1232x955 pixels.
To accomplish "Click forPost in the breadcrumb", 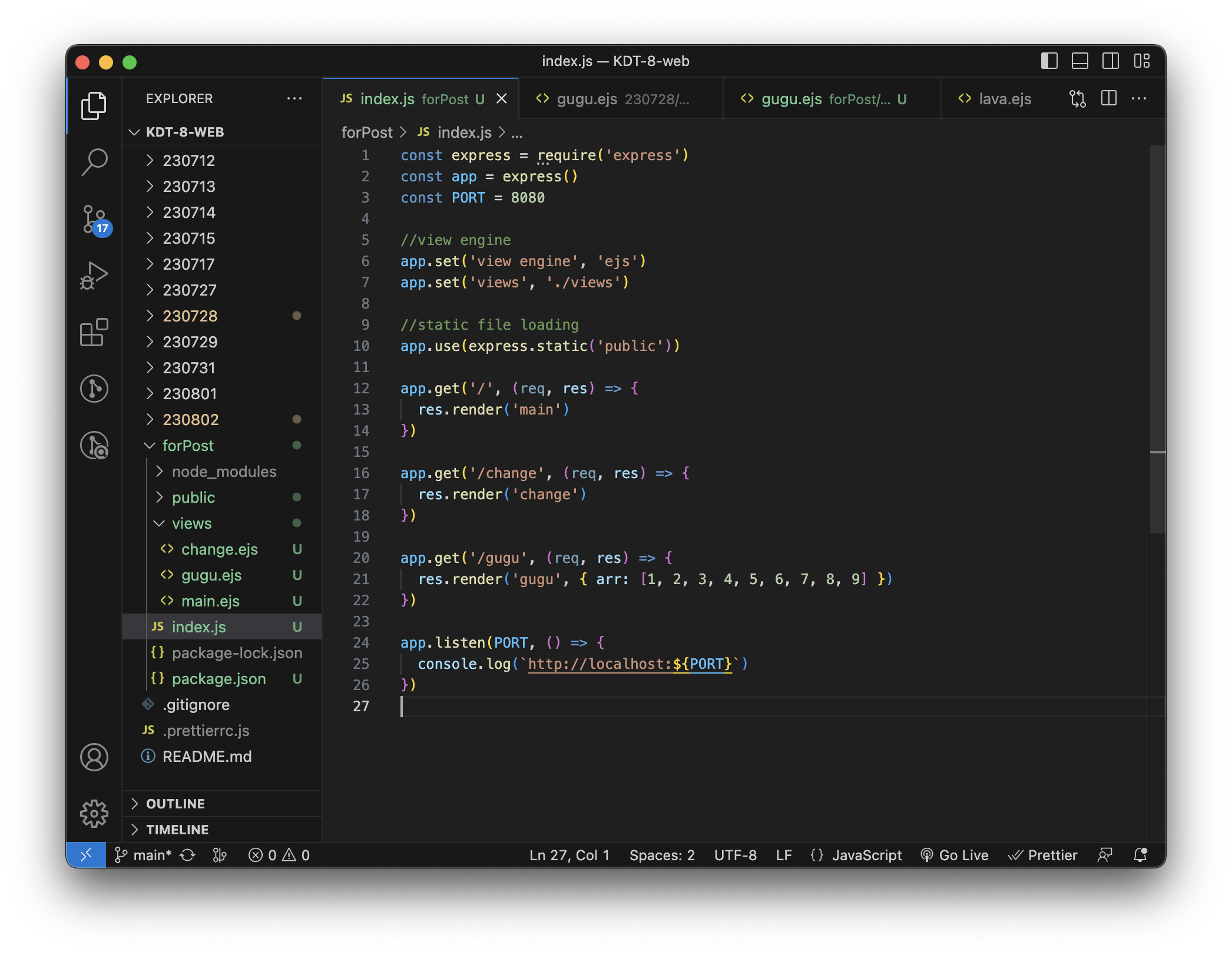I will [367, 132].
